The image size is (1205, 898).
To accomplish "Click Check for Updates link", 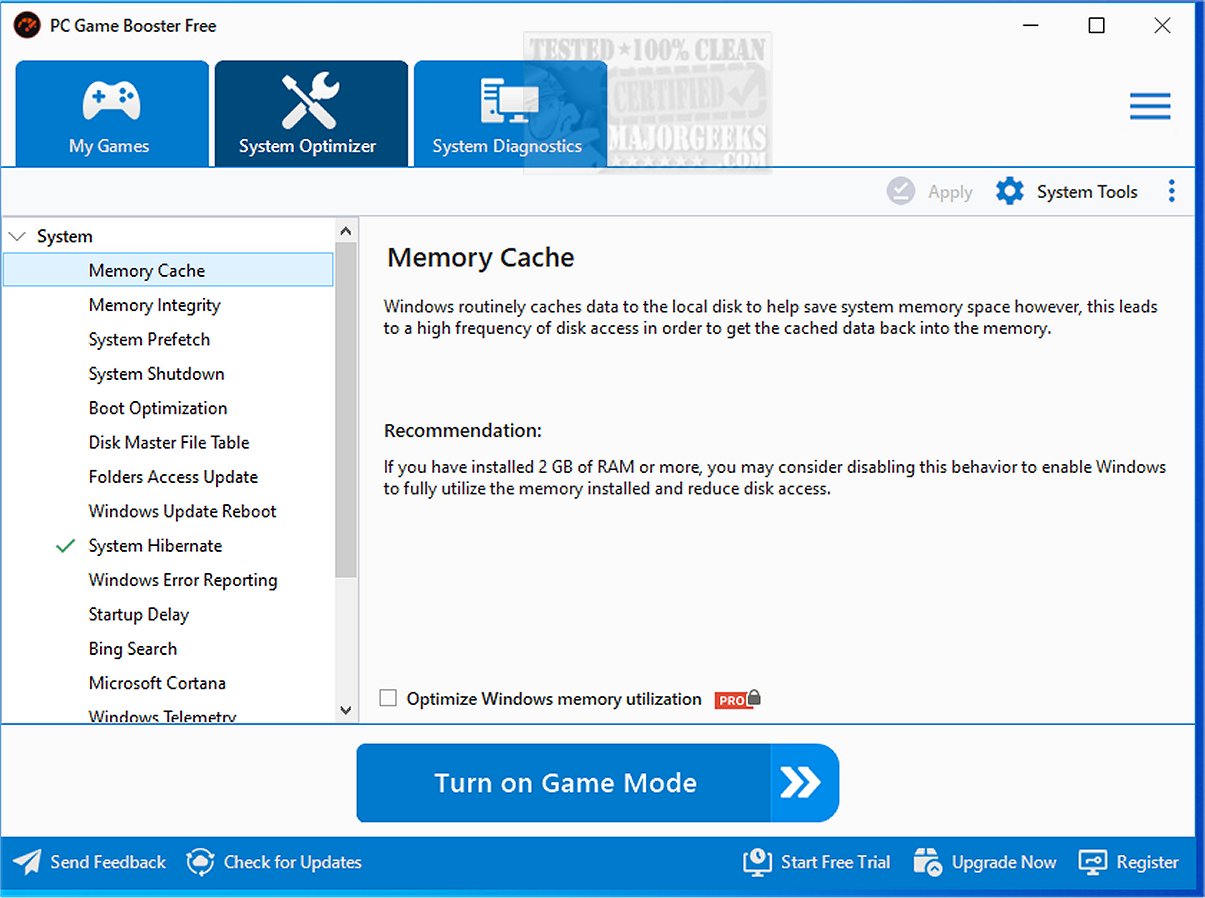I will tap(292, 862).
